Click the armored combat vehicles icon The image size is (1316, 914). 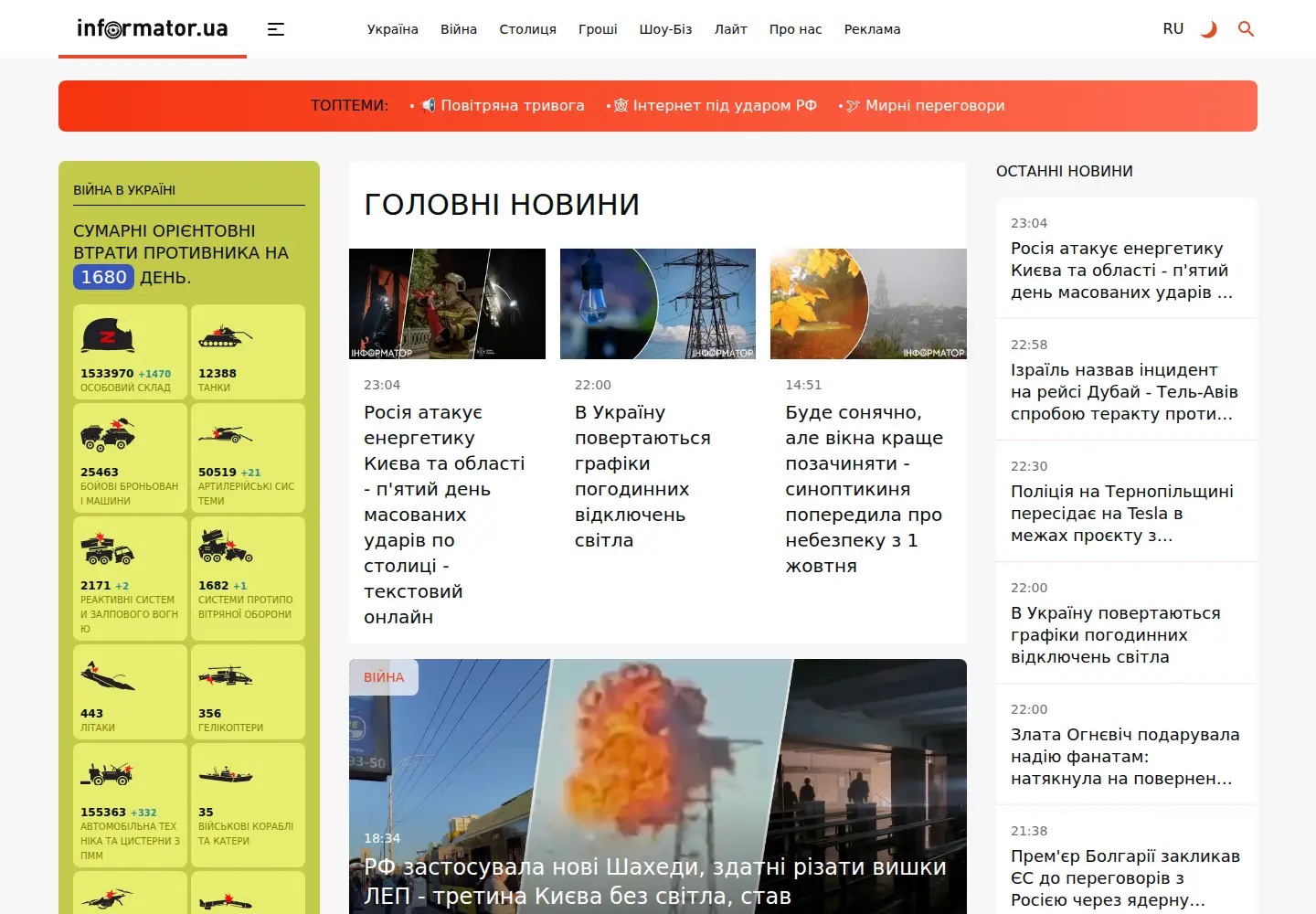[108, 435]
